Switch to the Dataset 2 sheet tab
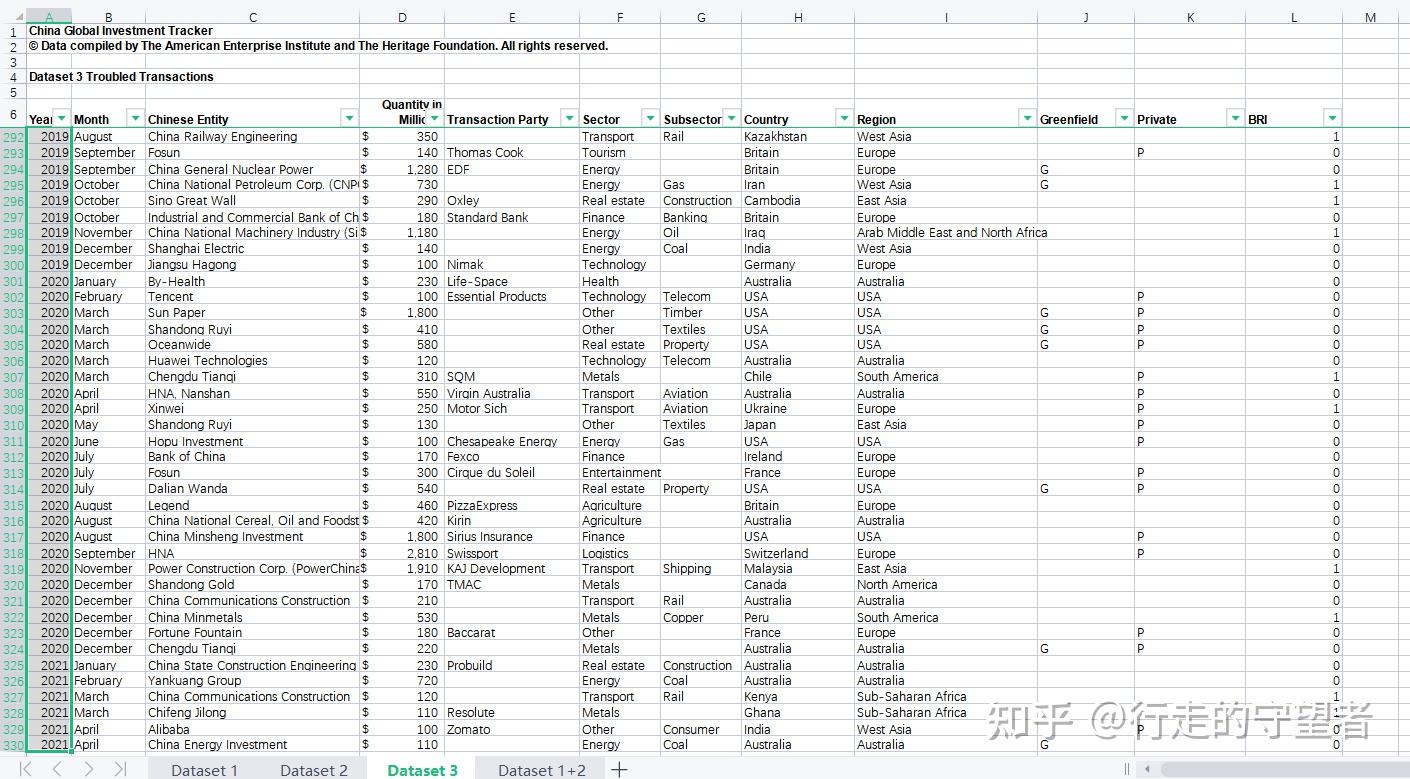The image size is (1410, 779). tap(314, 770)
